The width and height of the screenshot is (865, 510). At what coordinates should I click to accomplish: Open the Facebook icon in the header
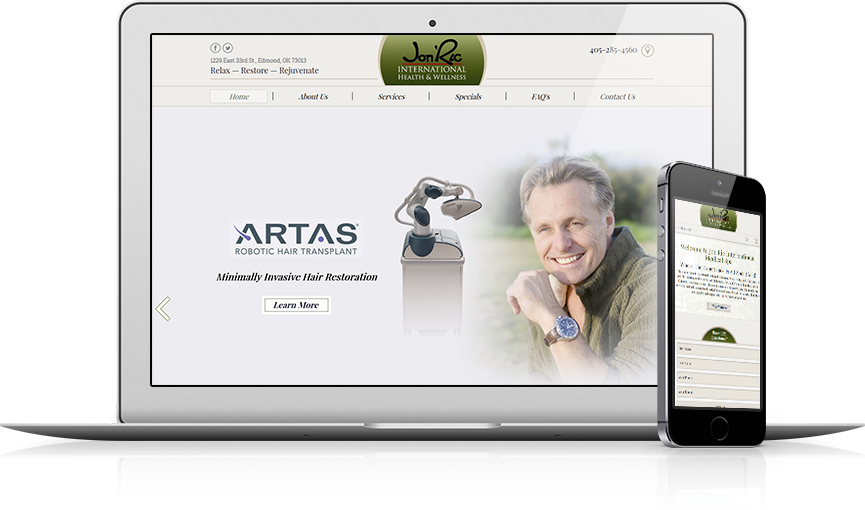pyautogui.click(x=215, y=48)
